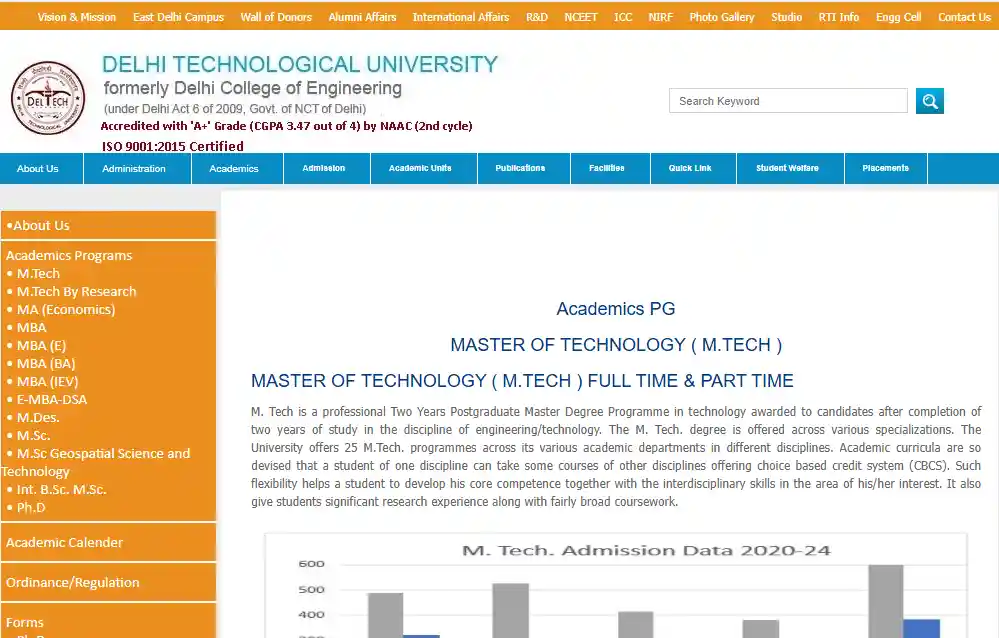This screenshot has height=638, width=999.
Task: Visit the Contact Us page
Action: 964,17
